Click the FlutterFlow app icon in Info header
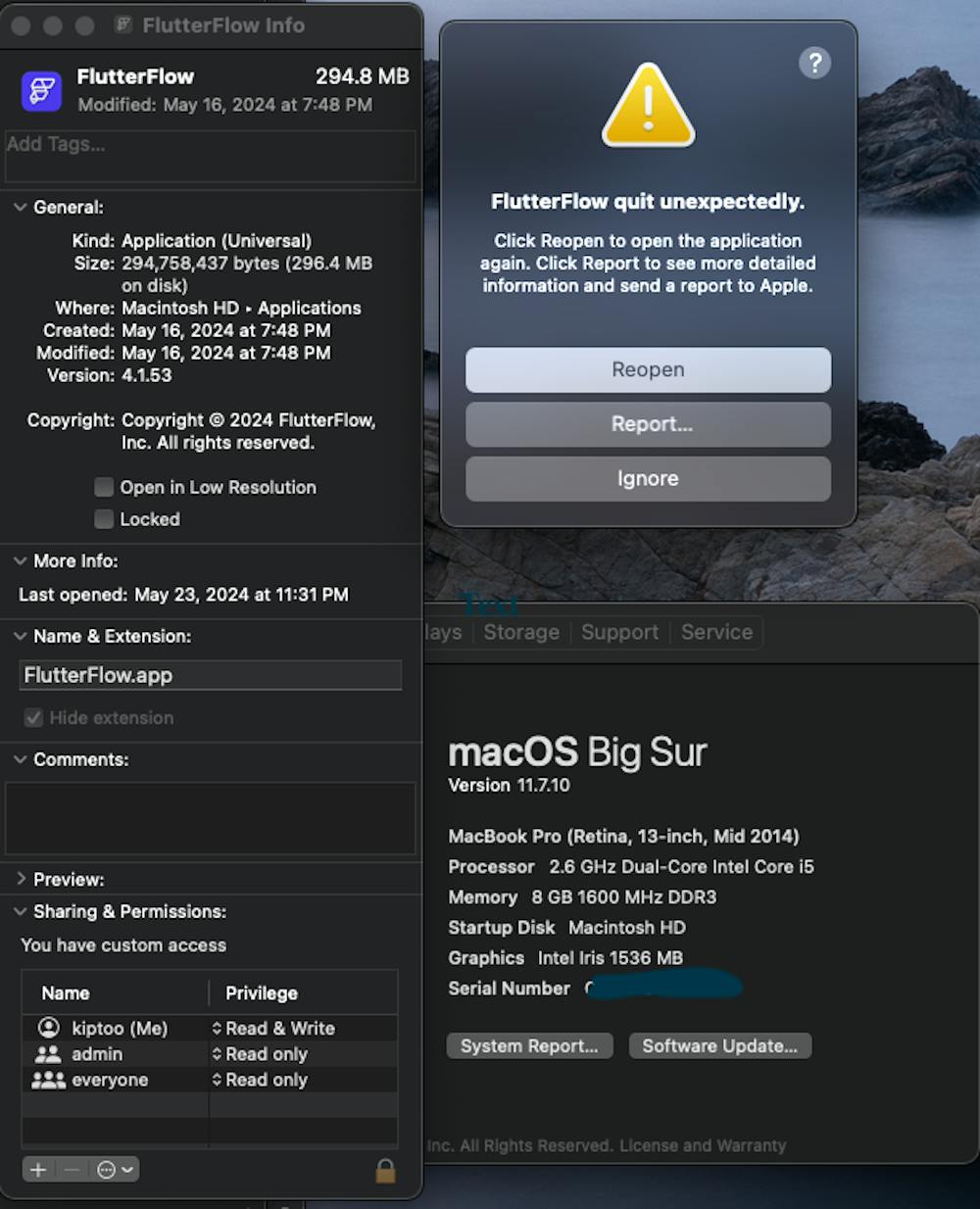Screen dimensions: 980x1209 click(41, 92)
